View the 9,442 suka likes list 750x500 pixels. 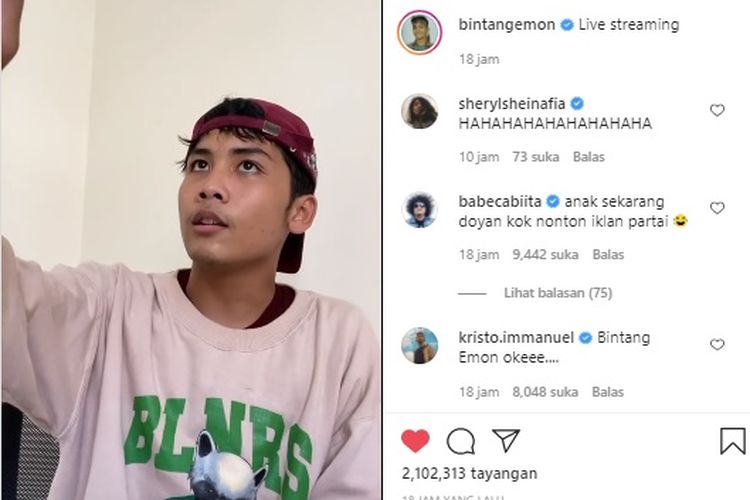coord(545,255)
